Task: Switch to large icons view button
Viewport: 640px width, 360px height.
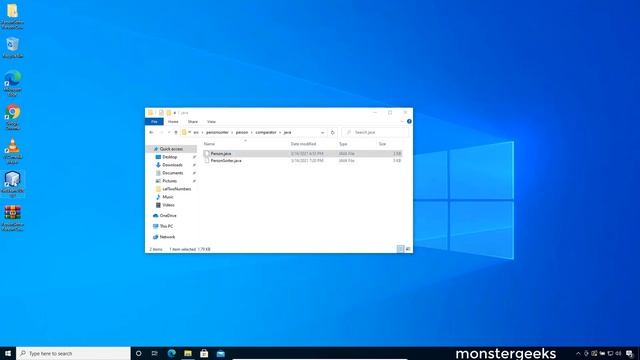Action: 408,249
